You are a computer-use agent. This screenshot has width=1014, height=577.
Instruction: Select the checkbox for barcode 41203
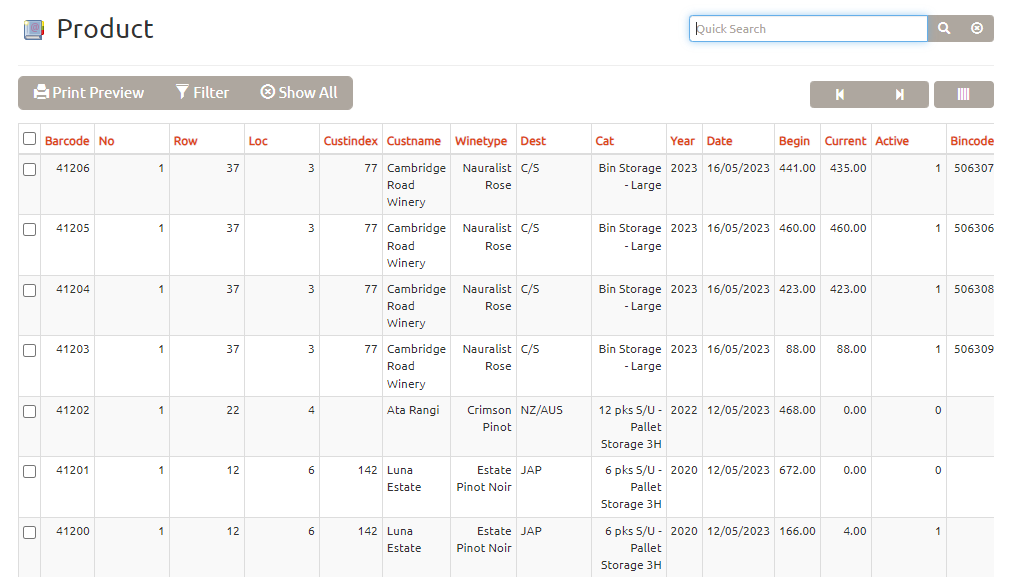[x=29, y=351]
